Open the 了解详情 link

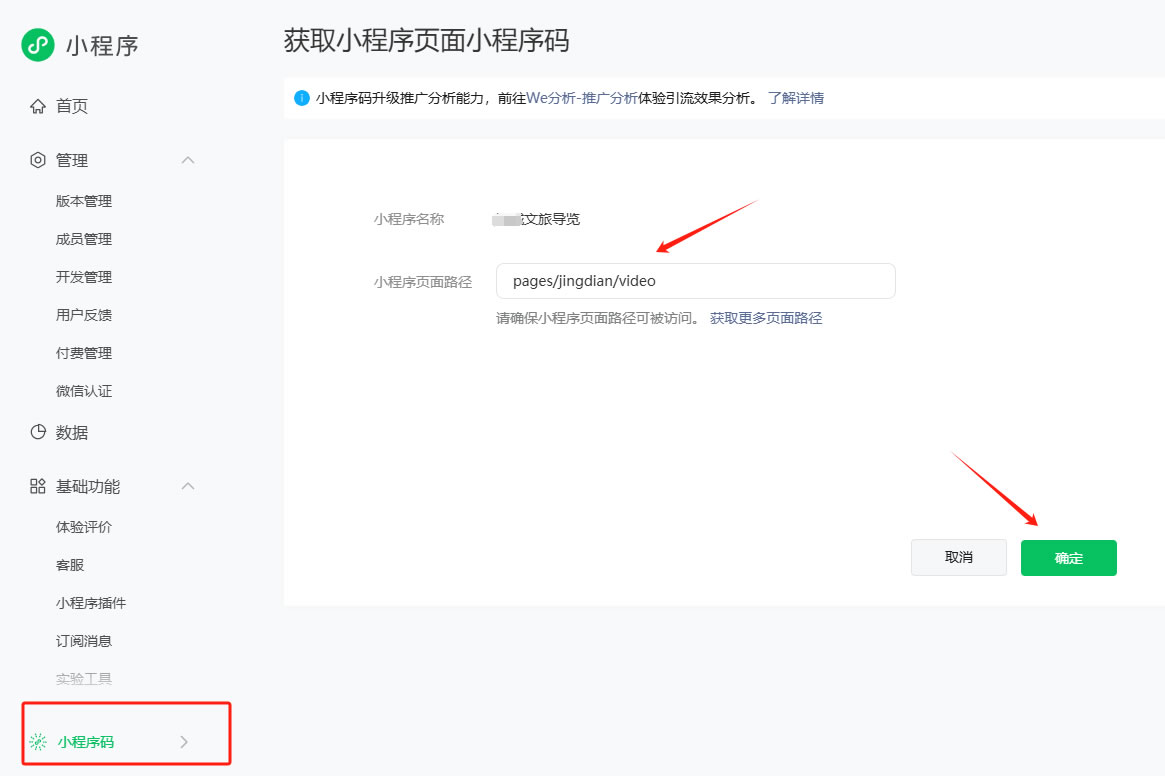pyautogui.click(x=796, y=98)
